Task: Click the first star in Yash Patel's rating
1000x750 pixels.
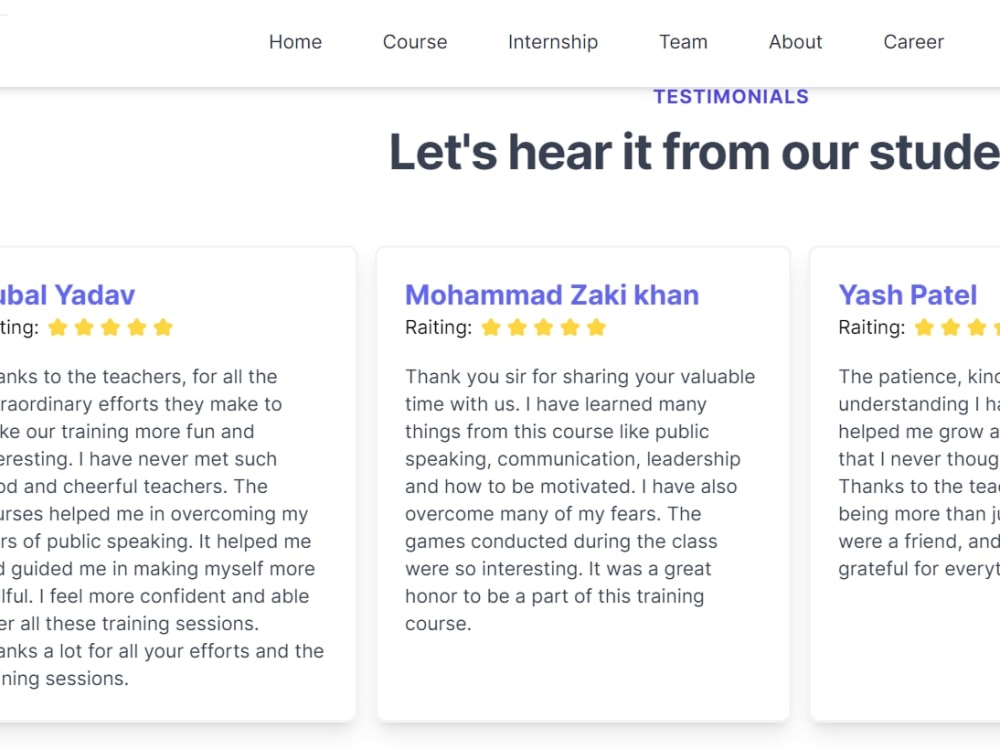Action: 924,327
